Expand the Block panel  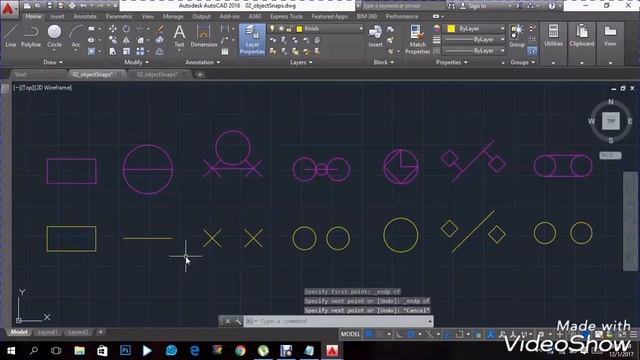[384, 62]
